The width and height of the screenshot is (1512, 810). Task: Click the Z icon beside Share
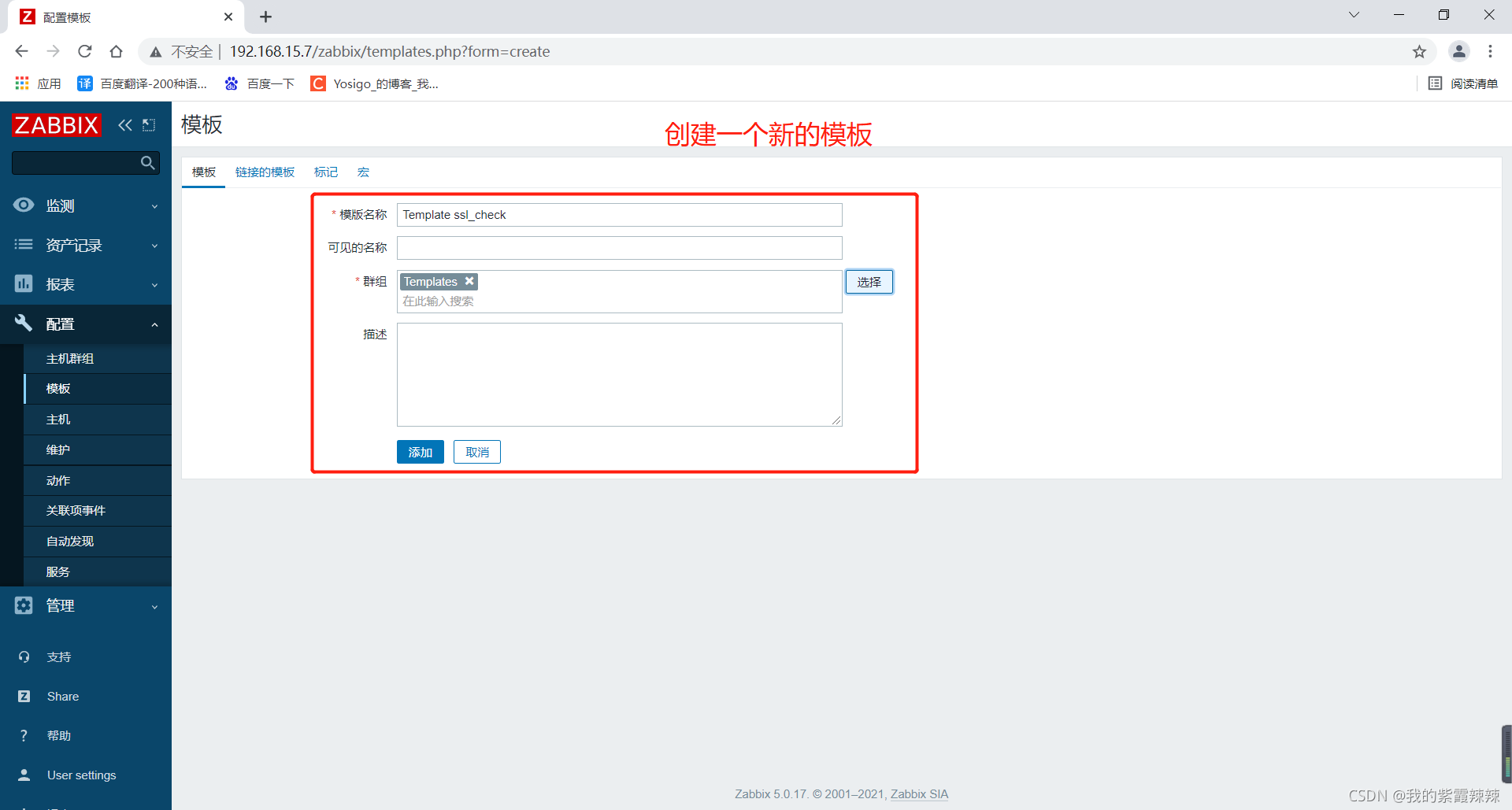click(24, 696)
